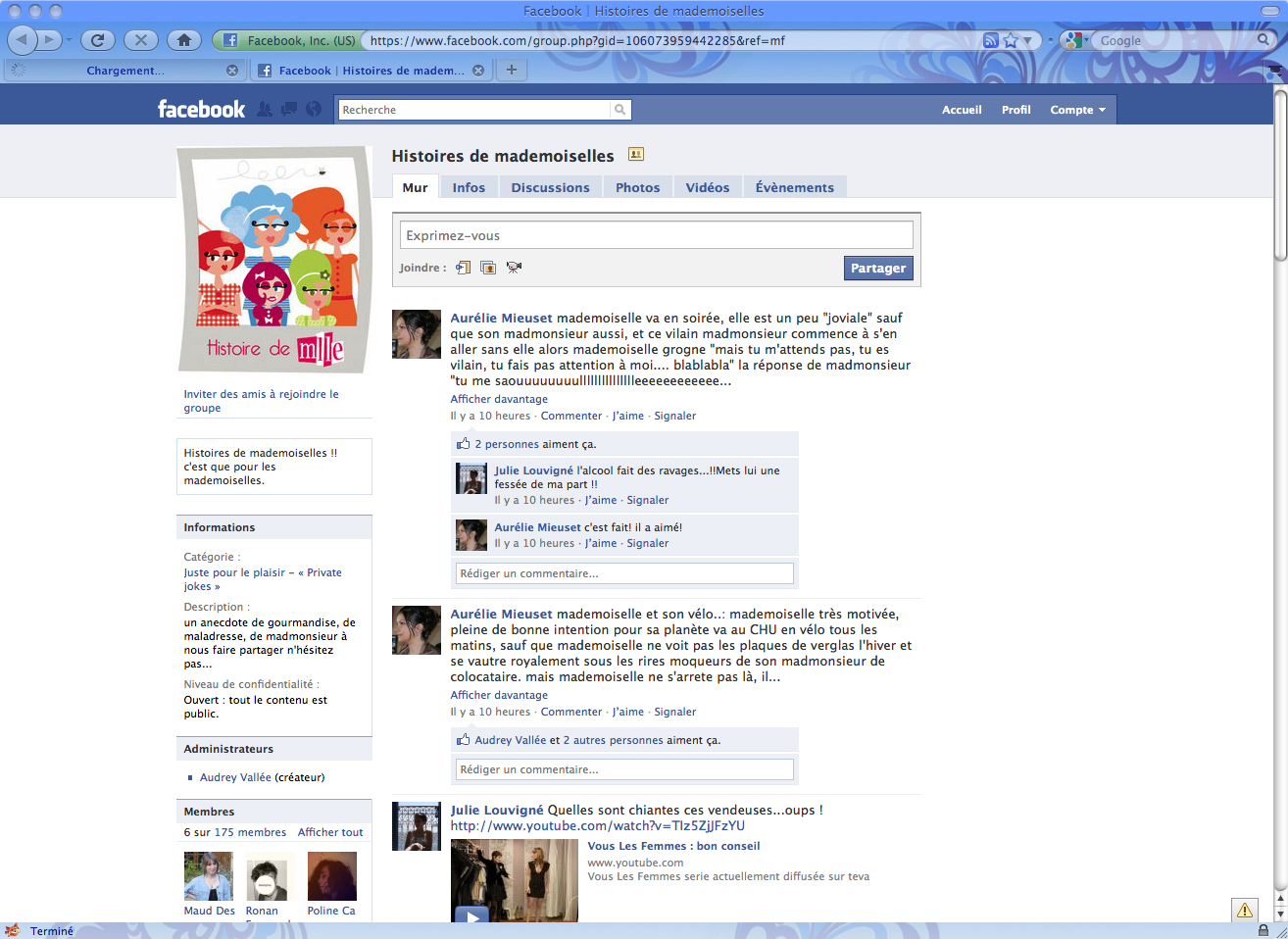Subscribe via the RSS feed icon
1288x939 pixels.
pyautogui.click(x=990, y=40)
